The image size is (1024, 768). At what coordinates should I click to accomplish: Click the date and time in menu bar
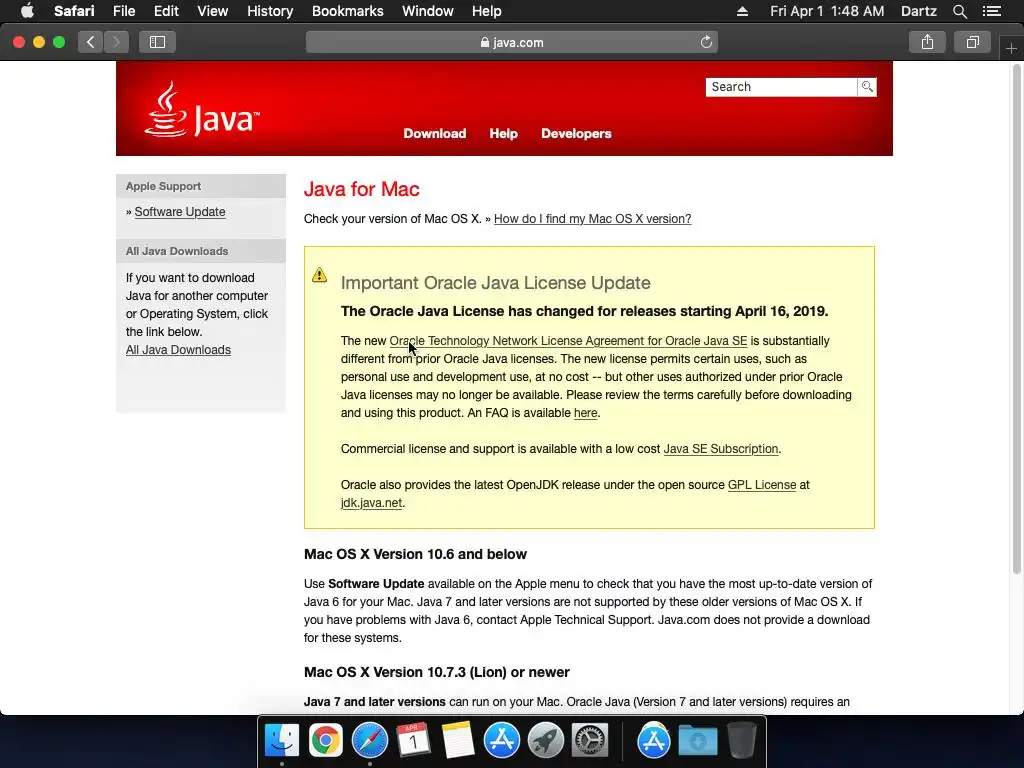coord(827,11)
